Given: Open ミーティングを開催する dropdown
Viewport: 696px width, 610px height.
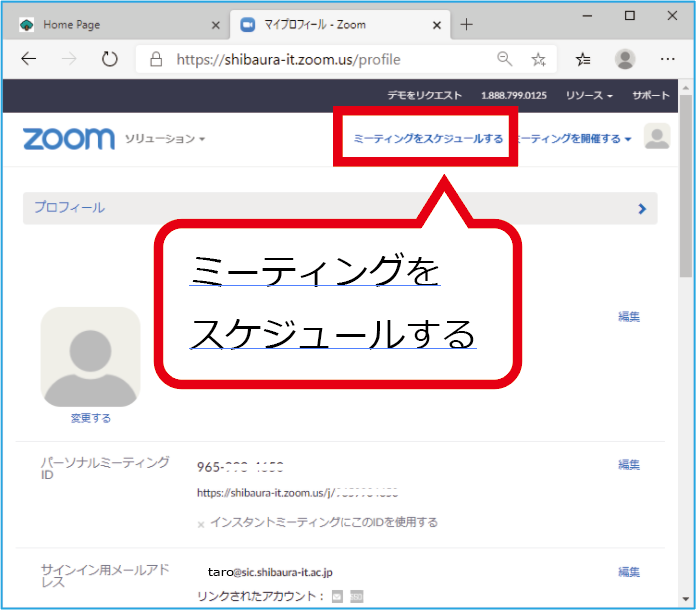Looking at the screenshot, I should tap(575, 139).
